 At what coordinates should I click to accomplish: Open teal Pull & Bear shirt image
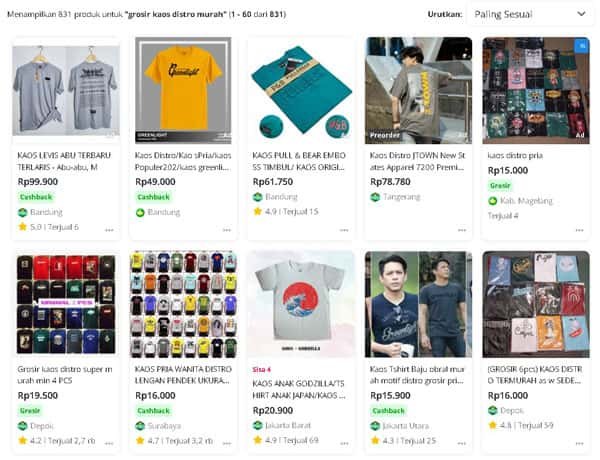[301, 91]
